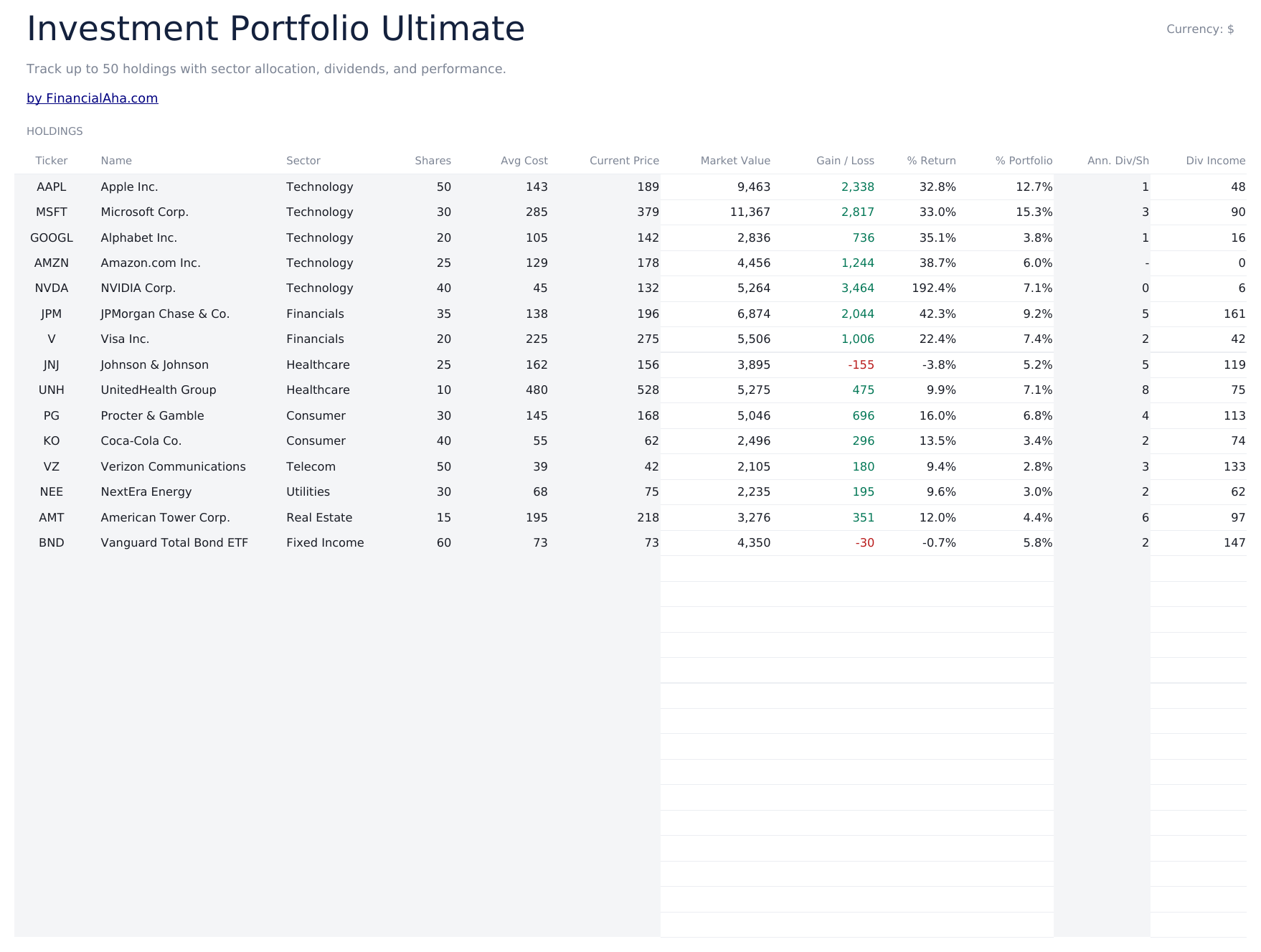Click the -3.8% return cell
The width and height of the screenshot is (1261, 952).
point(939,365)
